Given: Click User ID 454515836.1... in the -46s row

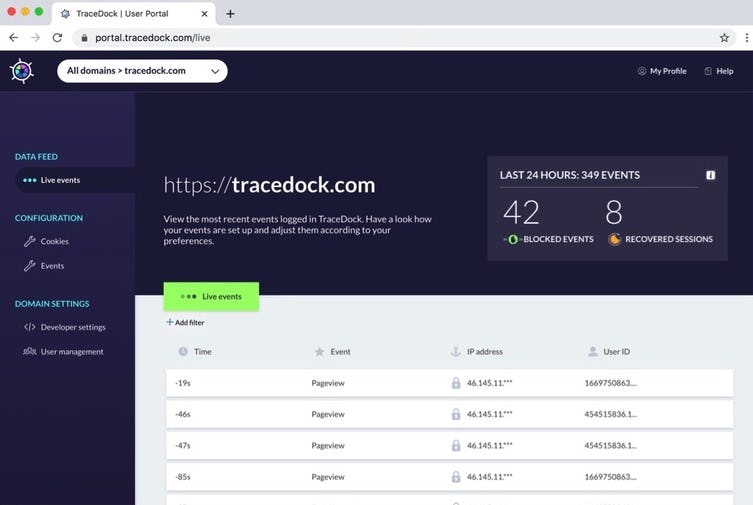Looking at the screenshot, I should coord(610,414).
